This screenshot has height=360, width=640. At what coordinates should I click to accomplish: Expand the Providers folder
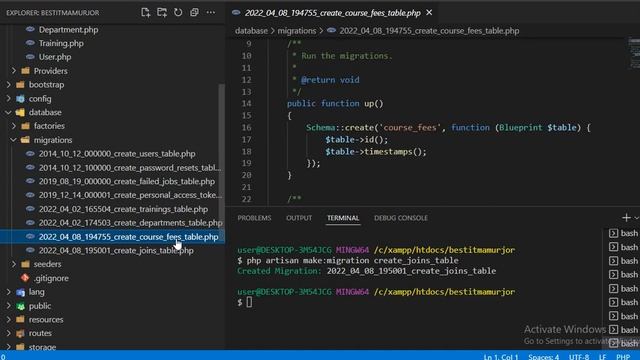[50, 71]
